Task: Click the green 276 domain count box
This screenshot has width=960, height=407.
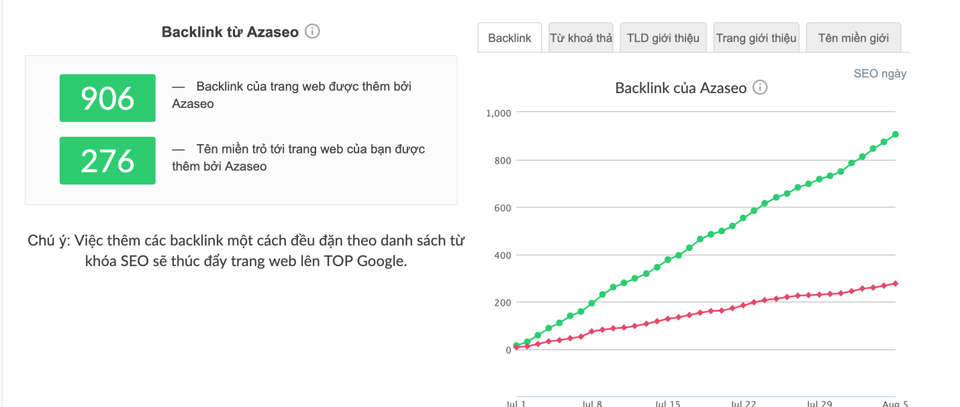Action: (x=107, y=160)
